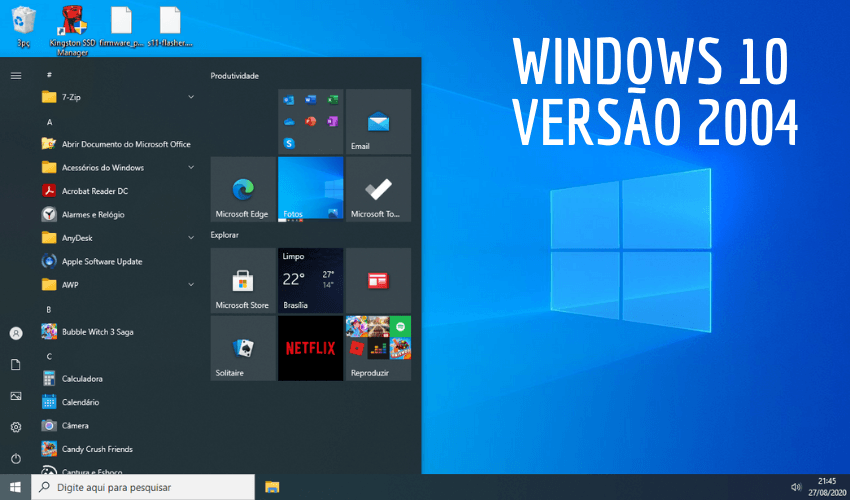The image size is (850, 500).
Task: Launch the Solitaire tile
Action: [x=243, y=348]
